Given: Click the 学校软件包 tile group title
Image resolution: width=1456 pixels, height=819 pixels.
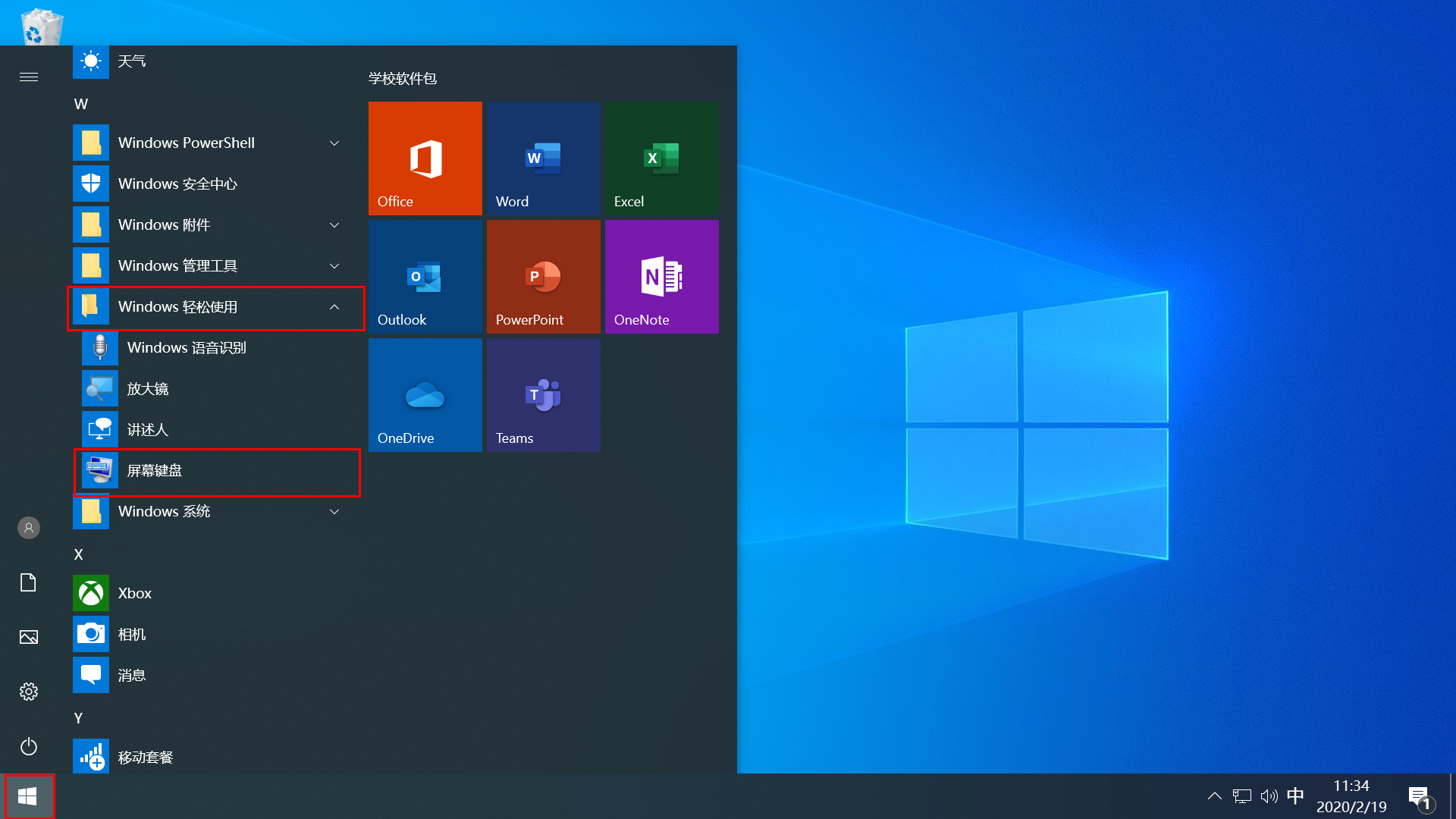Looking at the screenshot, I should [403, 78].
